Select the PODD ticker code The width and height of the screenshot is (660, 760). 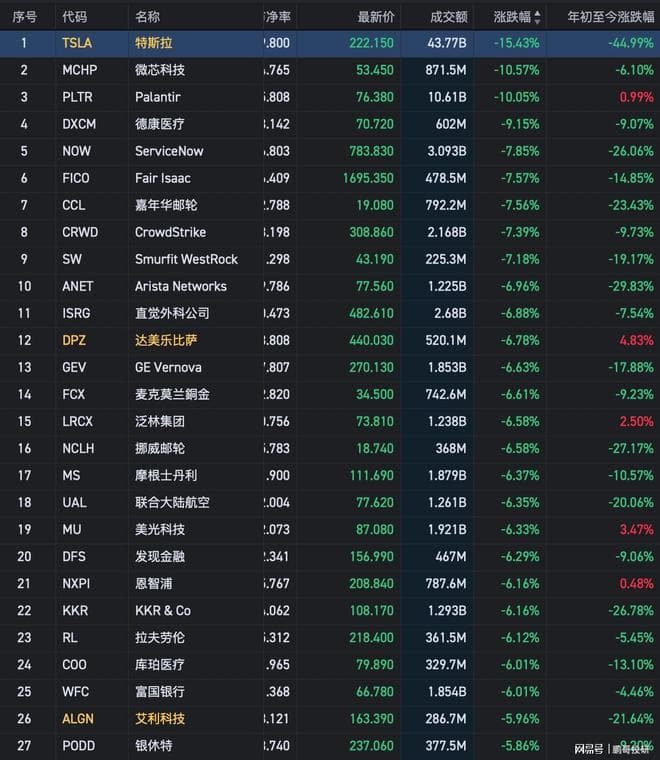[x=79, y=746]
